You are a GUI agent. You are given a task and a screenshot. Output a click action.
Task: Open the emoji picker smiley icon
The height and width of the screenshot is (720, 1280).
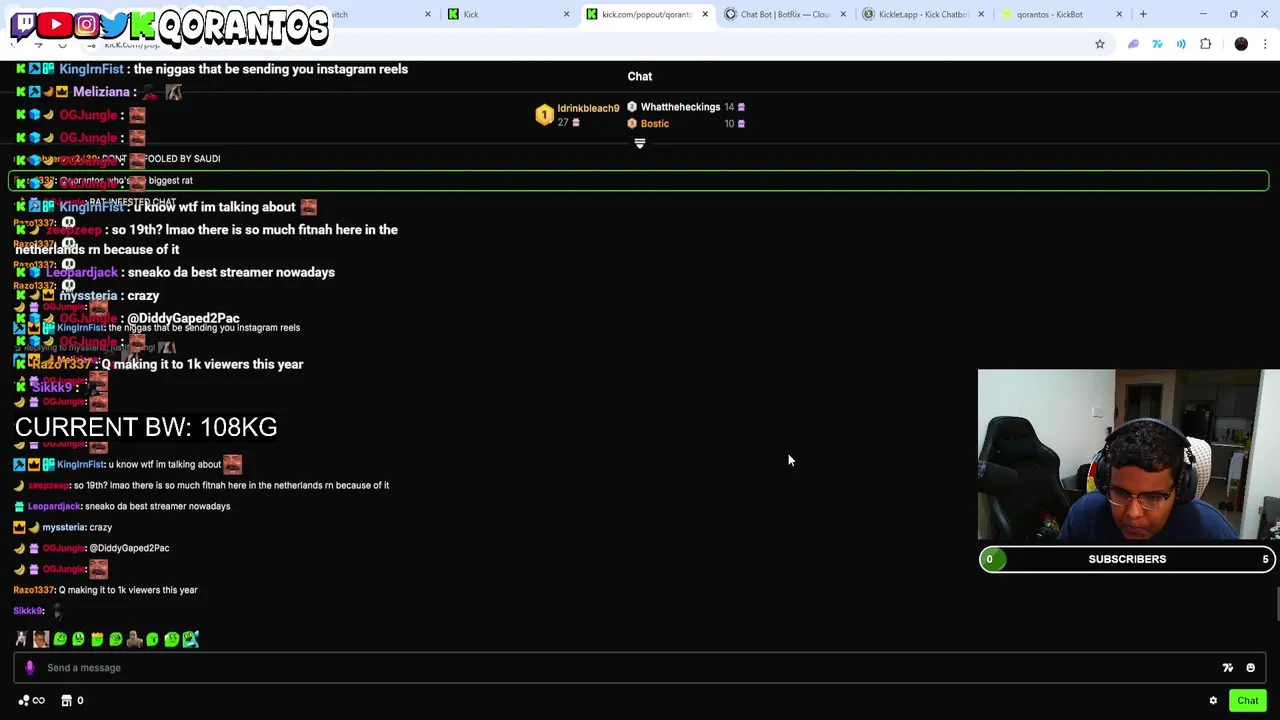click(x=1250, y=668)
